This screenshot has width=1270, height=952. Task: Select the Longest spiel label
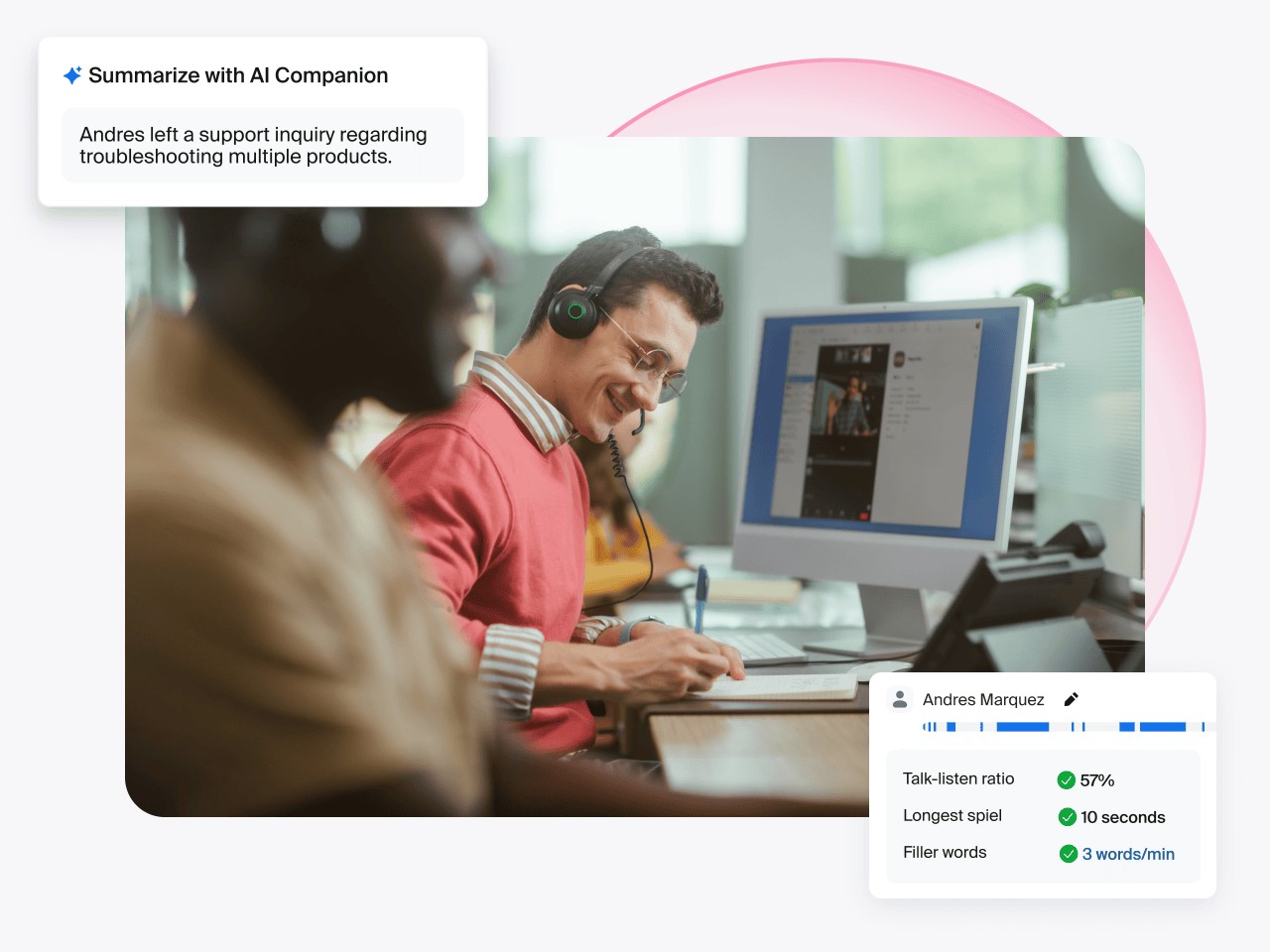952,815
